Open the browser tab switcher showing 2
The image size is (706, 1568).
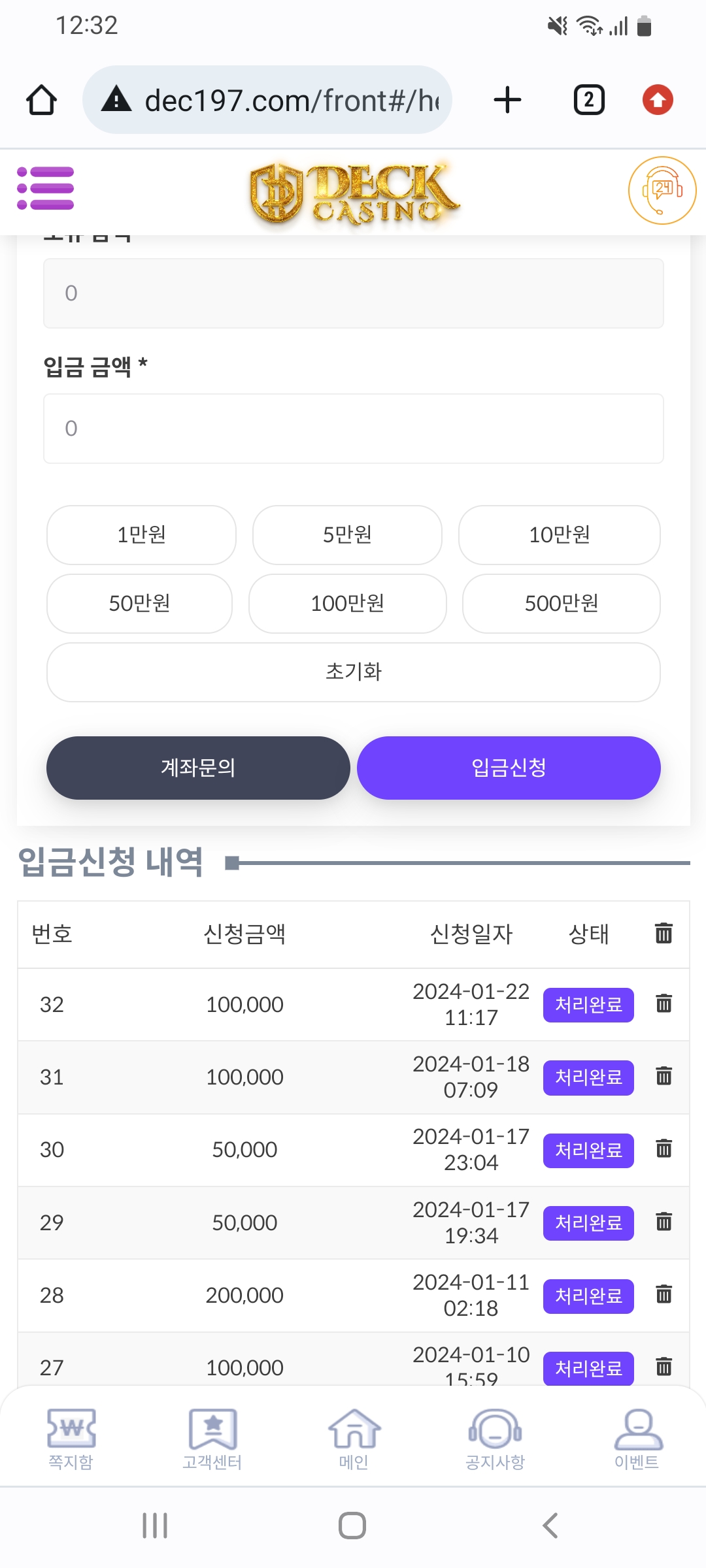[588, 101]
